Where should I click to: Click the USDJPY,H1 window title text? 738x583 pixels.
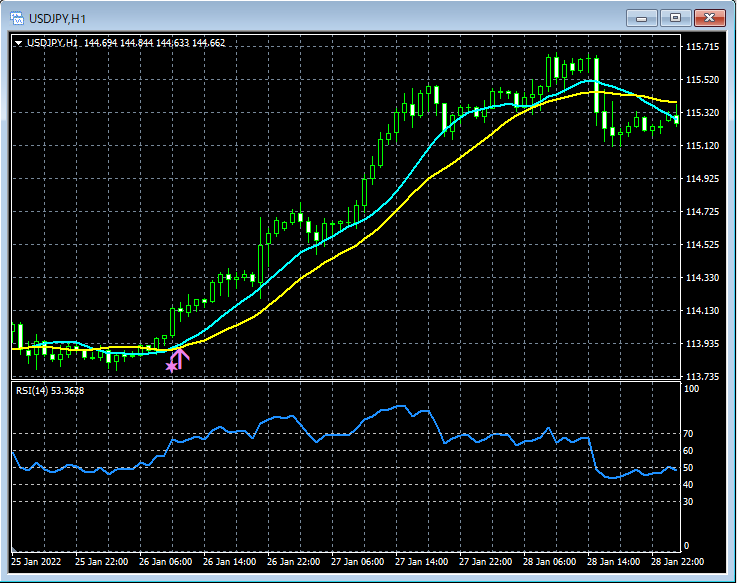click(57, 19)
